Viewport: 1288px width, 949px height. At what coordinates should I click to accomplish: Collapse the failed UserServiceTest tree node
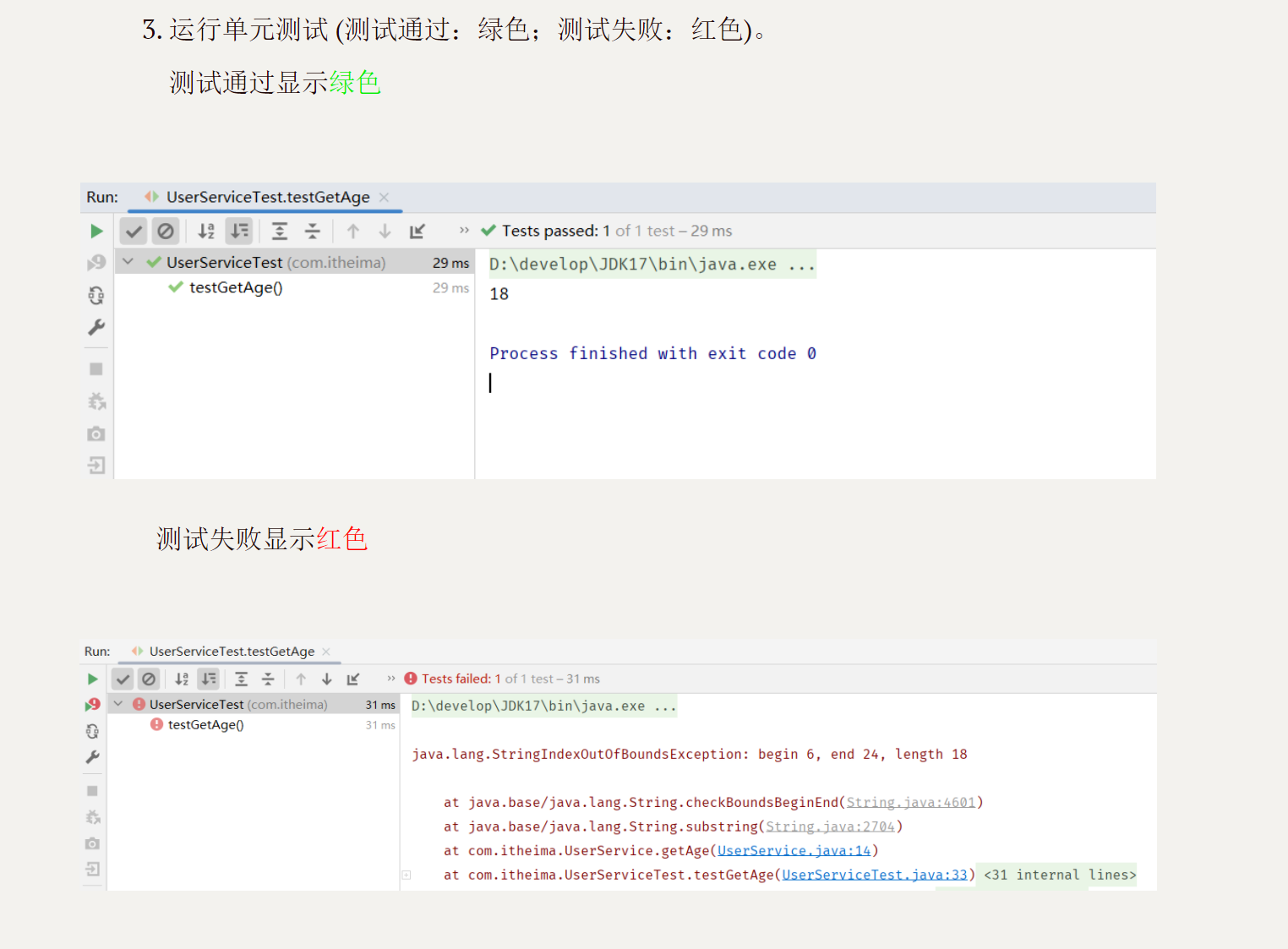[x=118, y=705]
